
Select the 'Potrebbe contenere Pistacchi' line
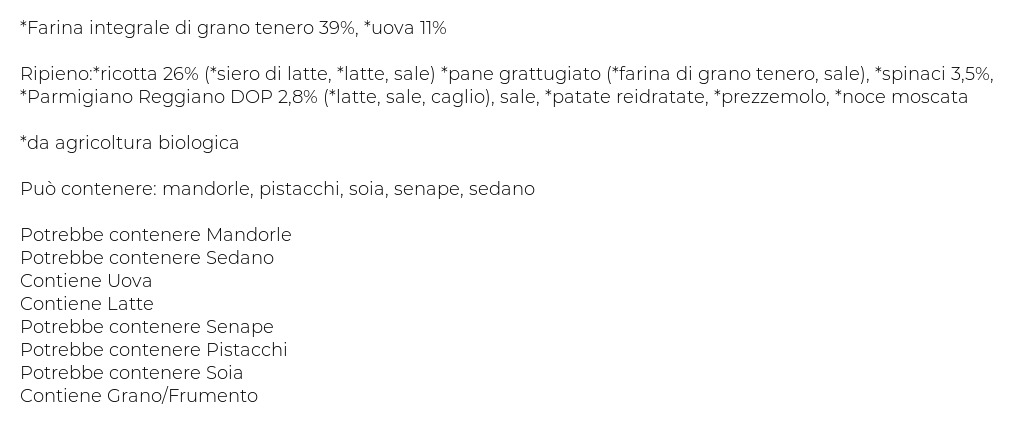pos(154,350)
